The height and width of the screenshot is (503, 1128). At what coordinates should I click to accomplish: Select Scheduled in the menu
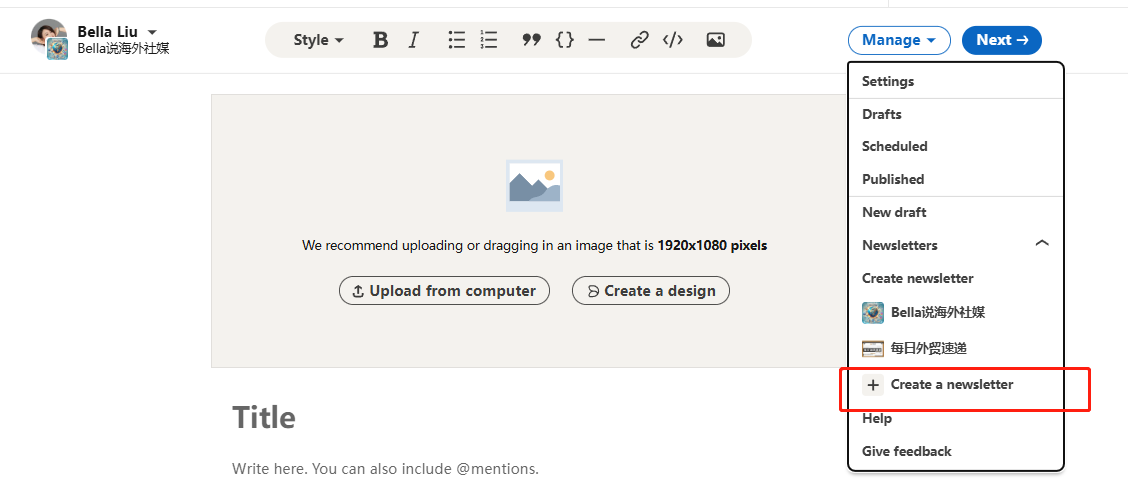(x=894, y=146)
